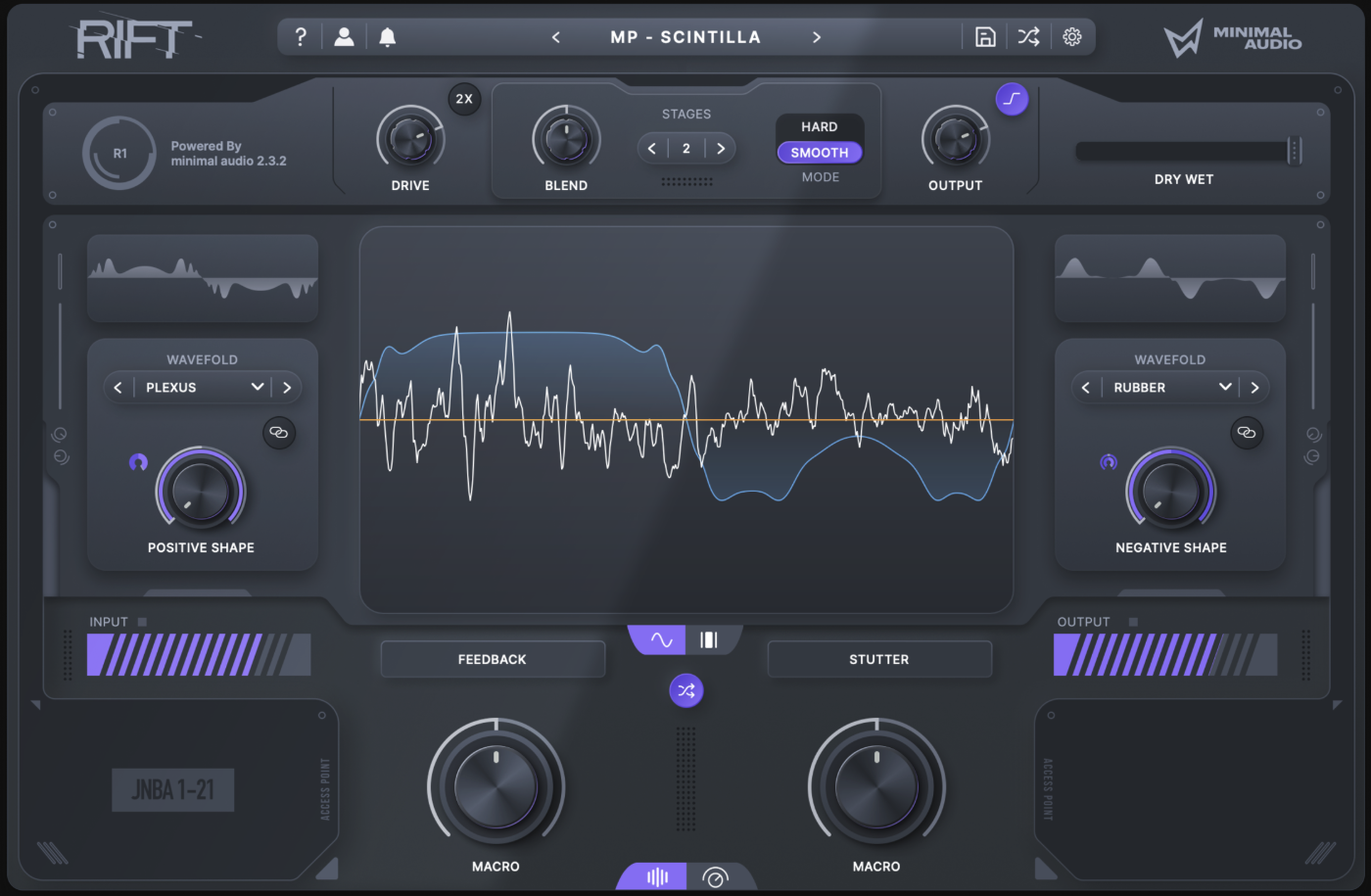Open the user account icon
This screenshot has height=896, width=1371.
pyautogui.click(x=344, y=37)
